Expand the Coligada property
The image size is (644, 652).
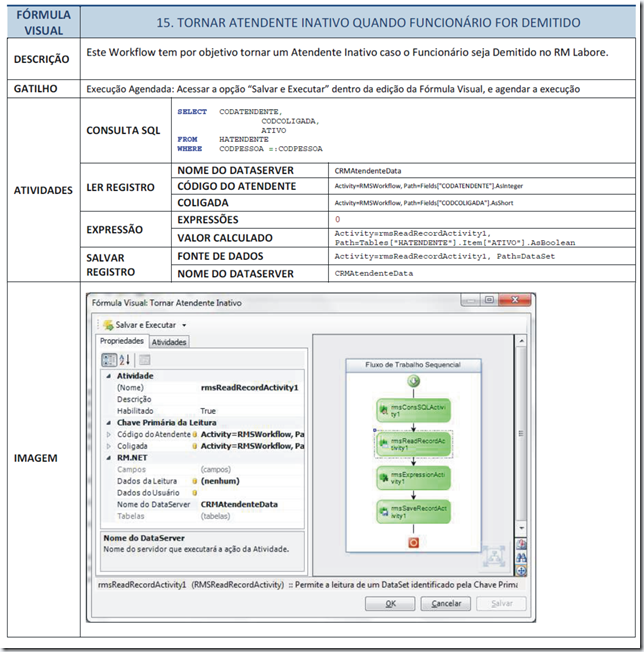pyautogui.click(x=109, y=446)
